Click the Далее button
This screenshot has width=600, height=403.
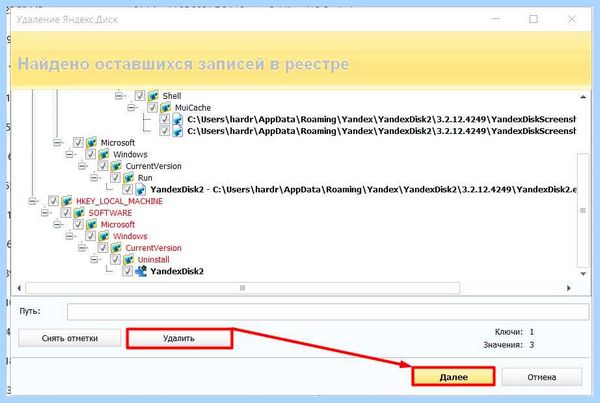453,377
